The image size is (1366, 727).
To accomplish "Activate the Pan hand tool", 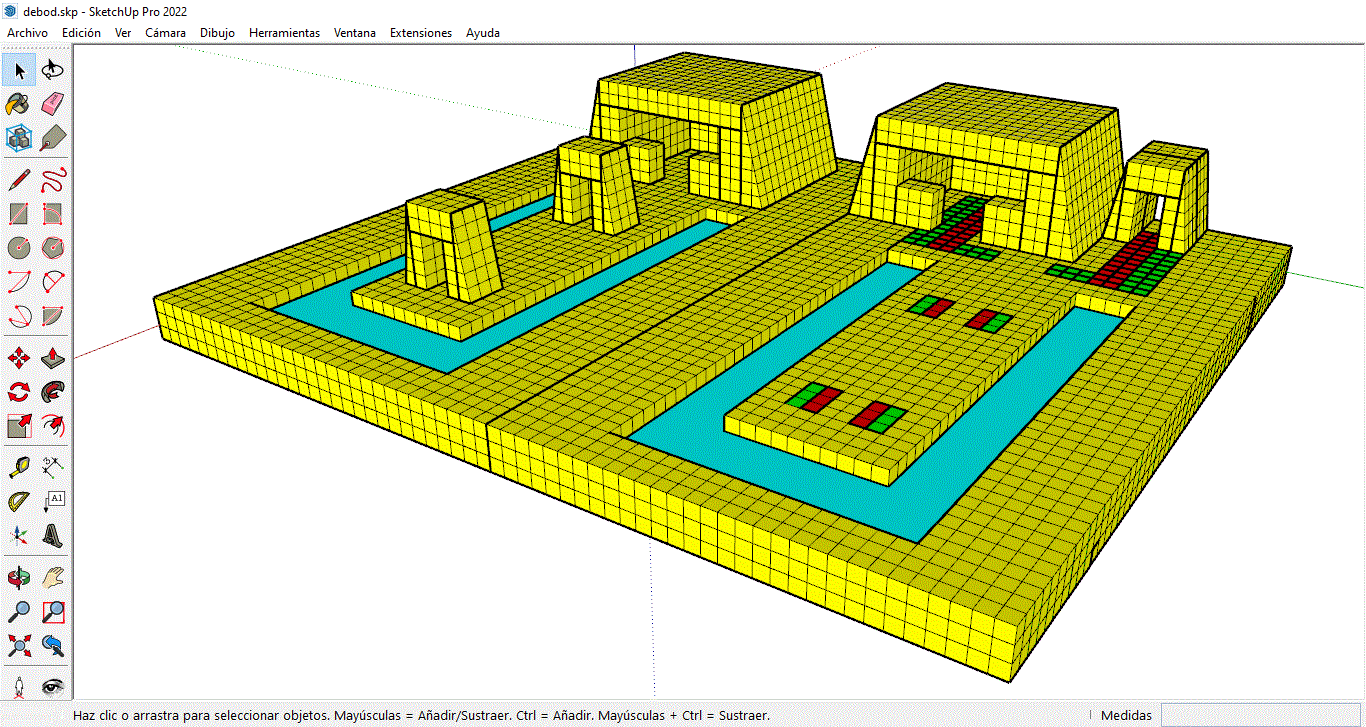I will pyautogui.click(x=54, y=578).
